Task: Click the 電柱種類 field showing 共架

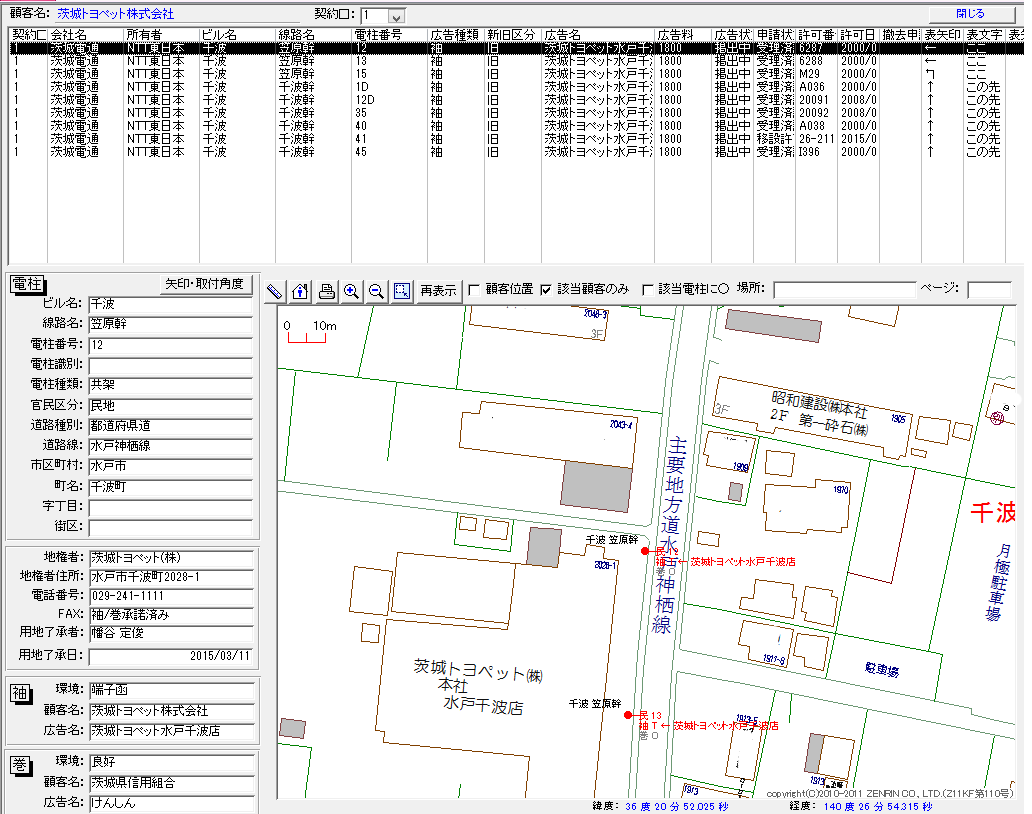Action: click(x=170, y=385)
